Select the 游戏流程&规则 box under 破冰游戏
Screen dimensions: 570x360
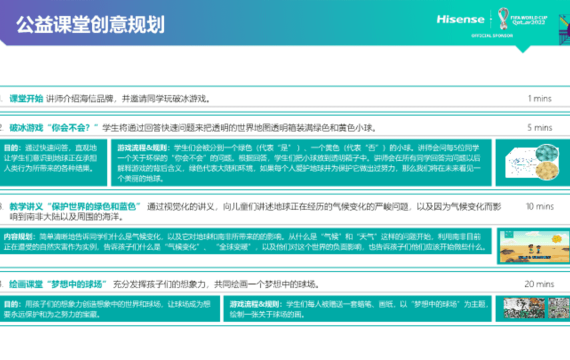301,163
